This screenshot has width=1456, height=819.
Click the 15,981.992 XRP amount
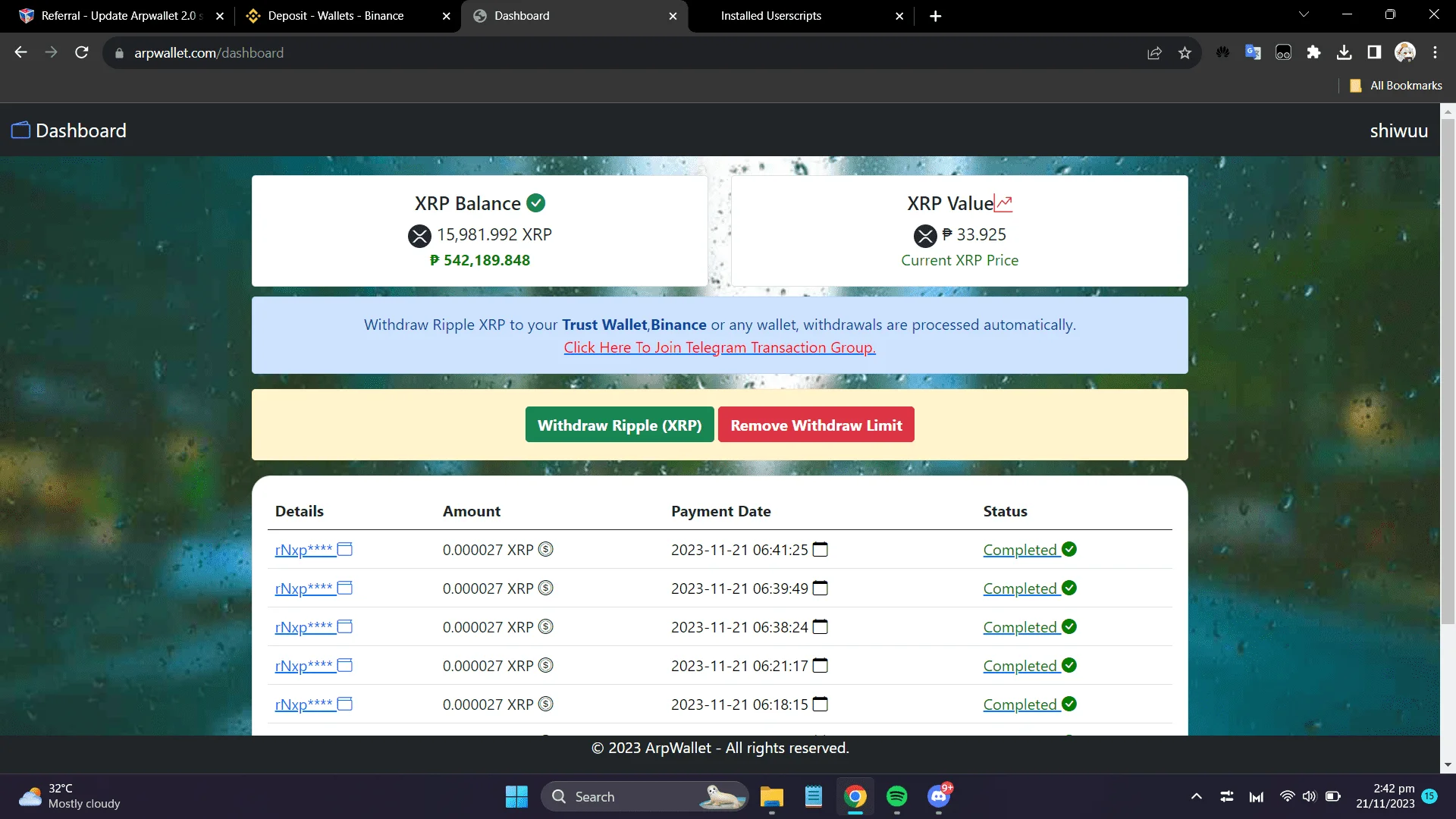click(x=494, y=234)
